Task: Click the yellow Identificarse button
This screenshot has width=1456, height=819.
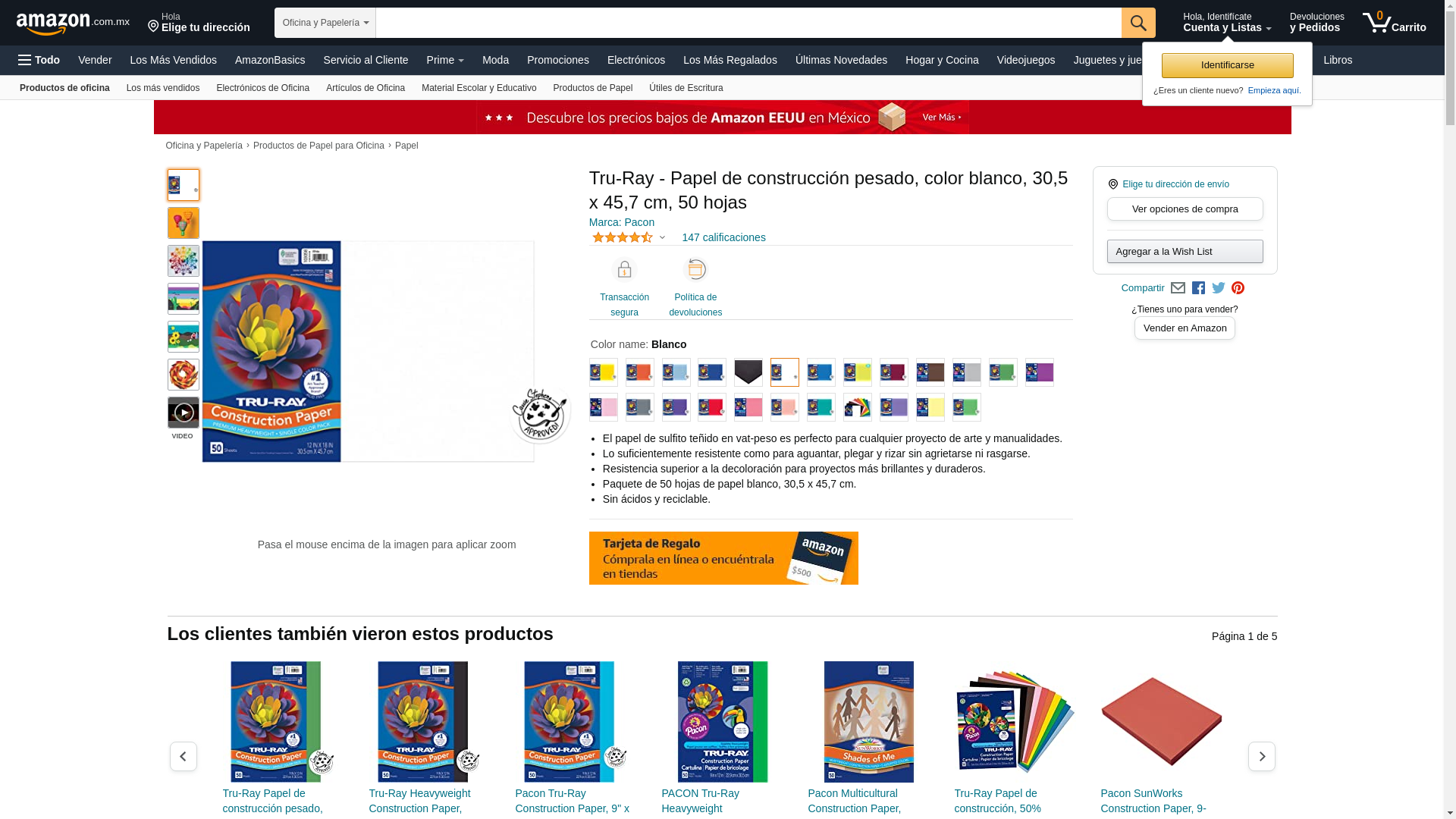Action: point(1228,65)
